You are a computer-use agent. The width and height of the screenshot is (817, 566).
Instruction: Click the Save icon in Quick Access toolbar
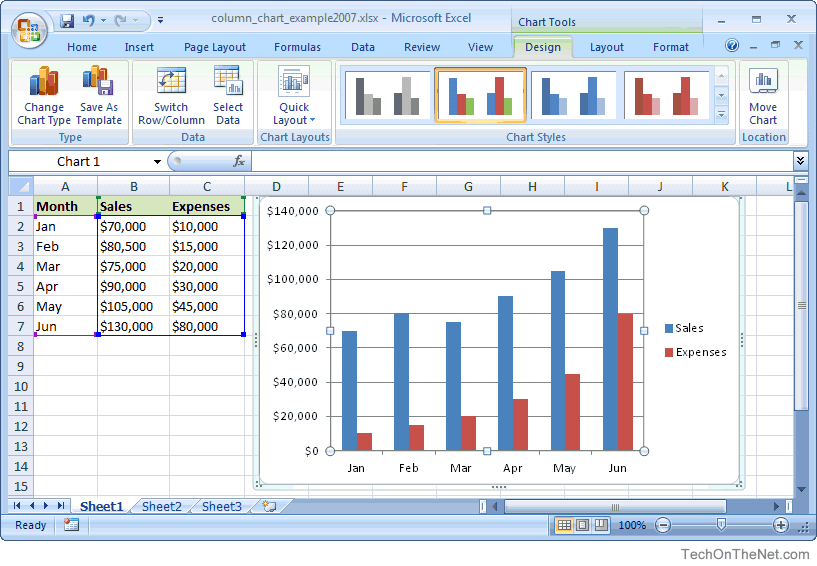point(67,20)
